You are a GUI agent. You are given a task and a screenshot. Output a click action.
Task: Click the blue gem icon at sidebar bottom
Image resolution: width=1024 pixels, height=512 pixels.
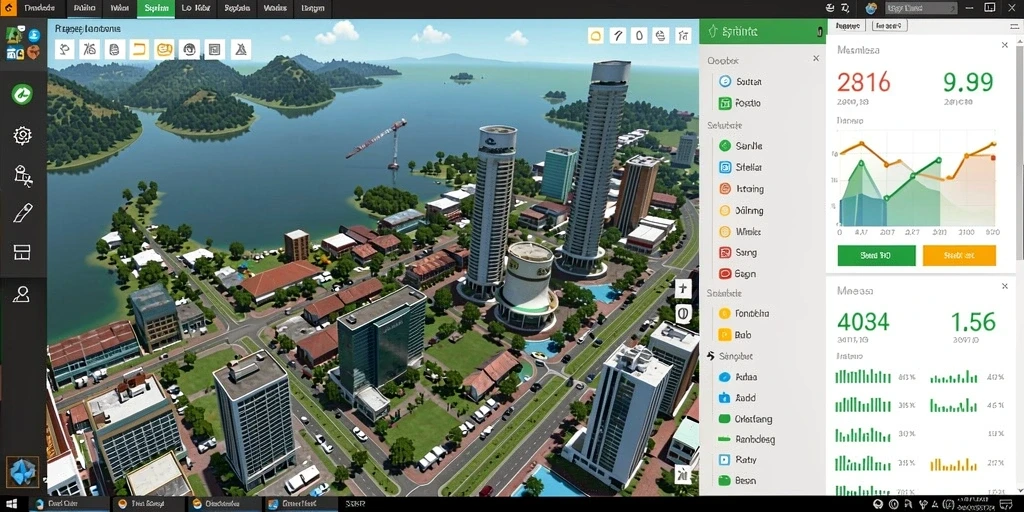[x=22, y=472]
